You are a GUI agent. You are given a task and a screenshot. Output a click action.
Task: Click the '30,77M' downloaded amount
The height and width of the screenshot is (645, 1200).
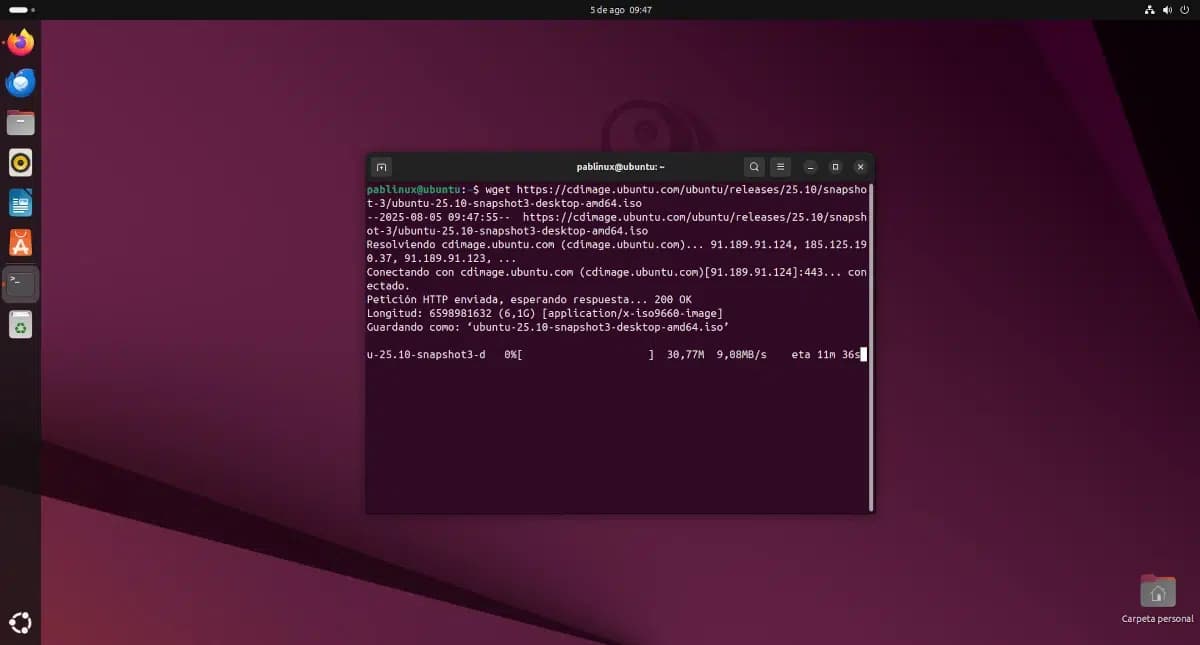point(686,354)
